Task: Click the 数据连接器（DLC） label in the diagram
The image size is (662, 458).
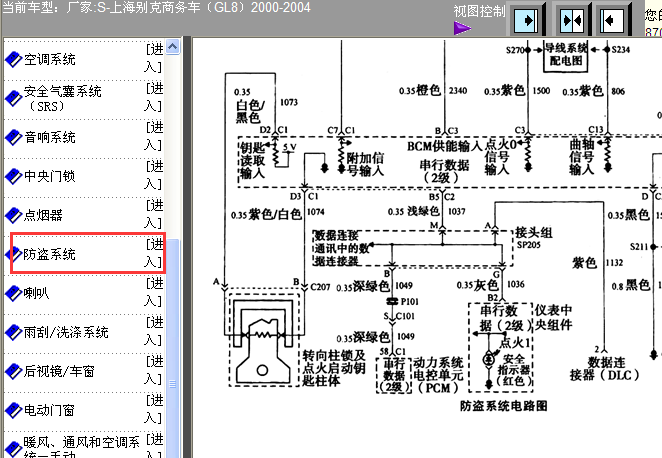Action: coord(605,369)
